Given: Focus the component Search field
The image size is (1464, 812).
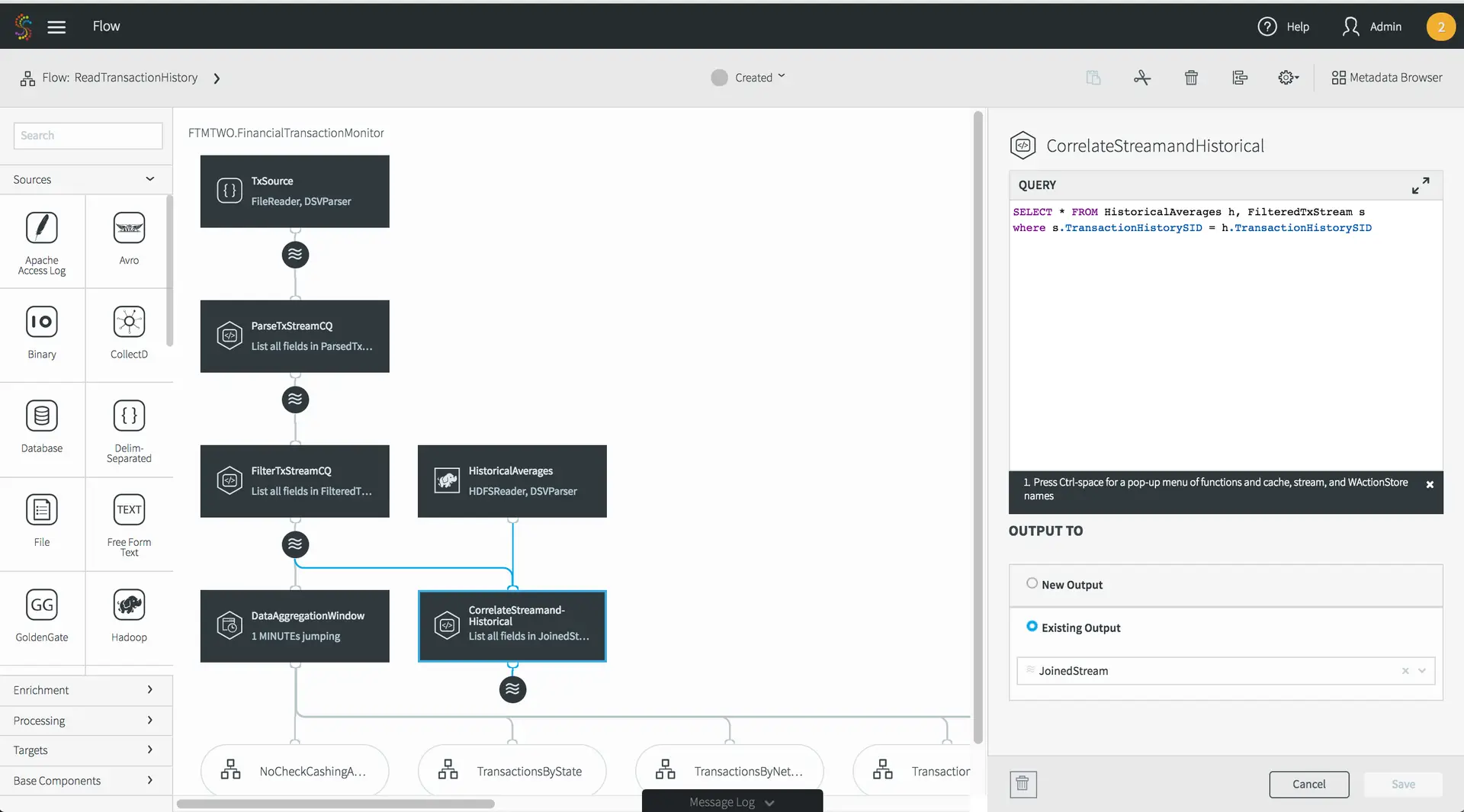Looking at the screenshot, I should click(88, 136).
